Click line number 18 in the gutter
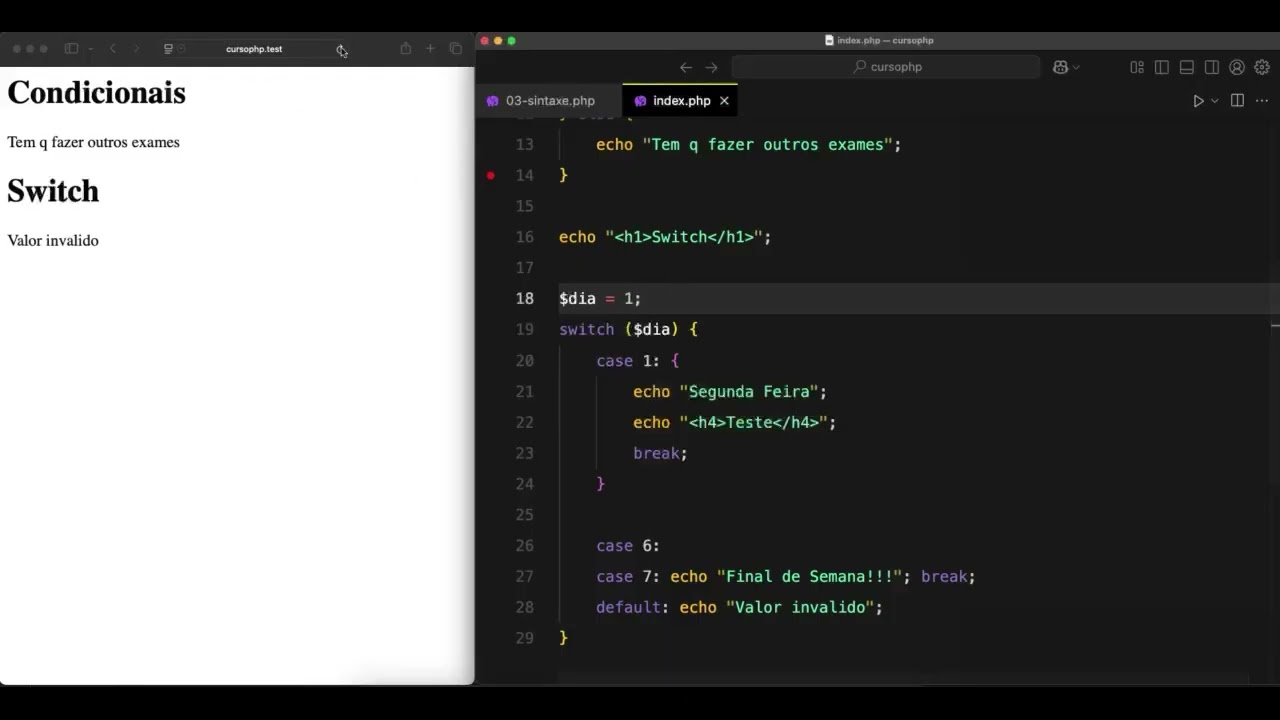 click(x=525, y=298)
